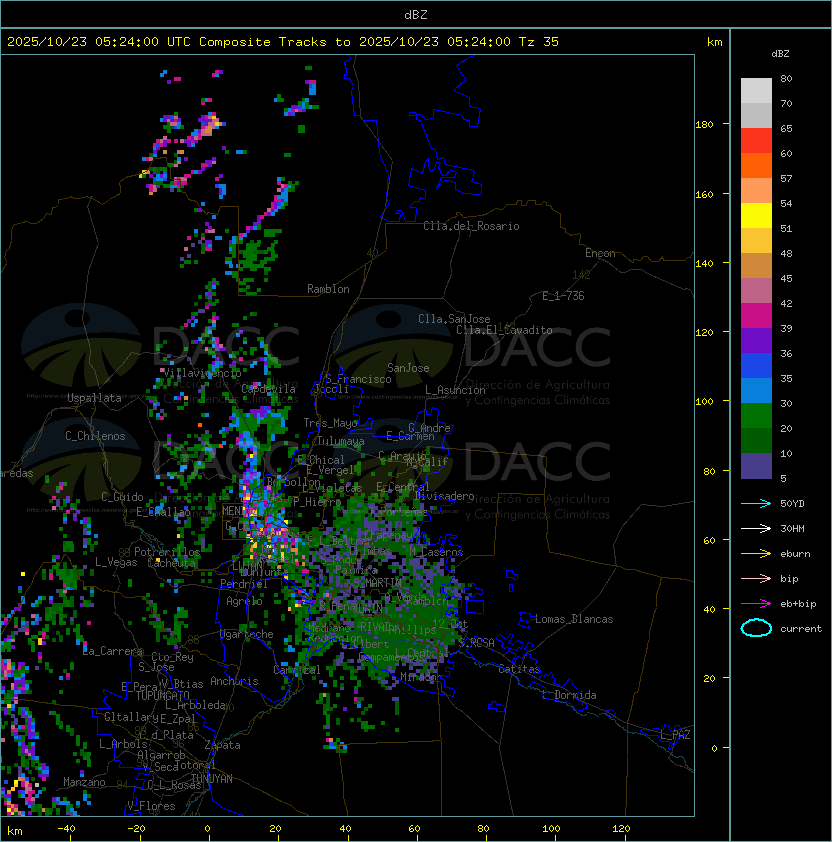This screenshot has width=832, height=842.
Task: Click the 'La_Carrera' map label
Action: pyautogui.click(x=112, y=651)
